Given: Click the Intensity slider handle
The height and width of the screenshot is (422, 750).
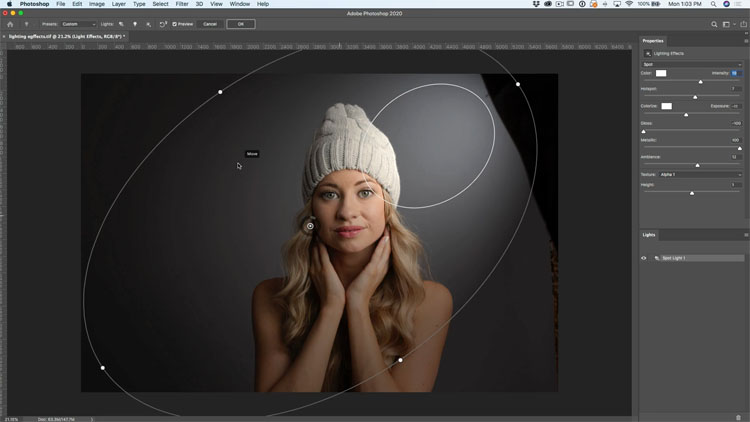Looking at the screenshot, I should point(701,82).
